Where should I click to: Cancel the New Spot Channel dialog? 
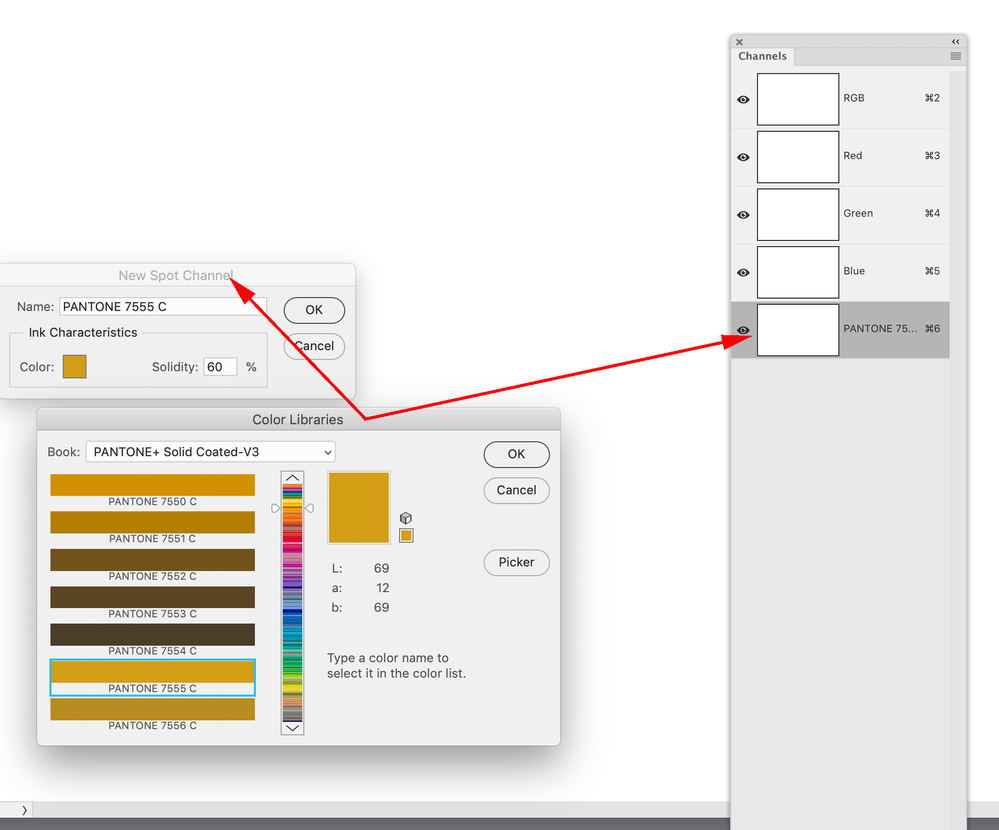click(314, 346)
